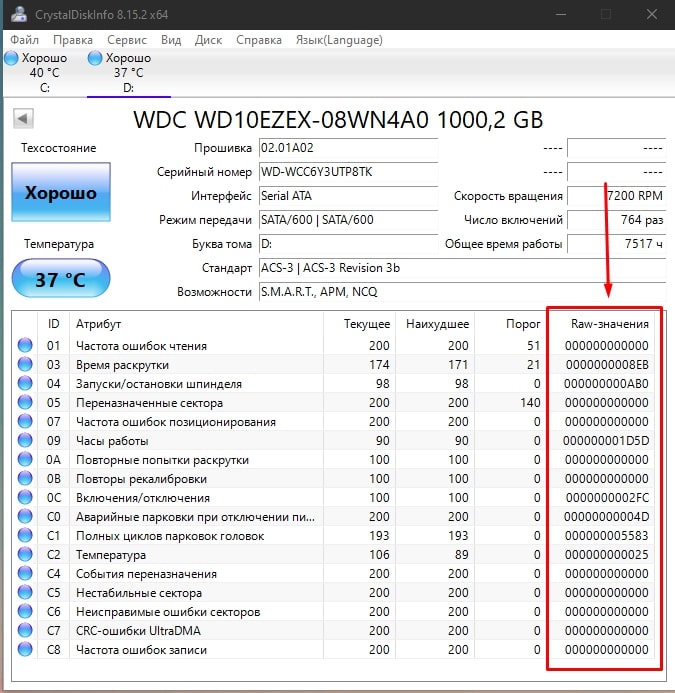675x693 pixels.
Task: Click status orb for attribute 01 read errors
Action: coord(25,345)
